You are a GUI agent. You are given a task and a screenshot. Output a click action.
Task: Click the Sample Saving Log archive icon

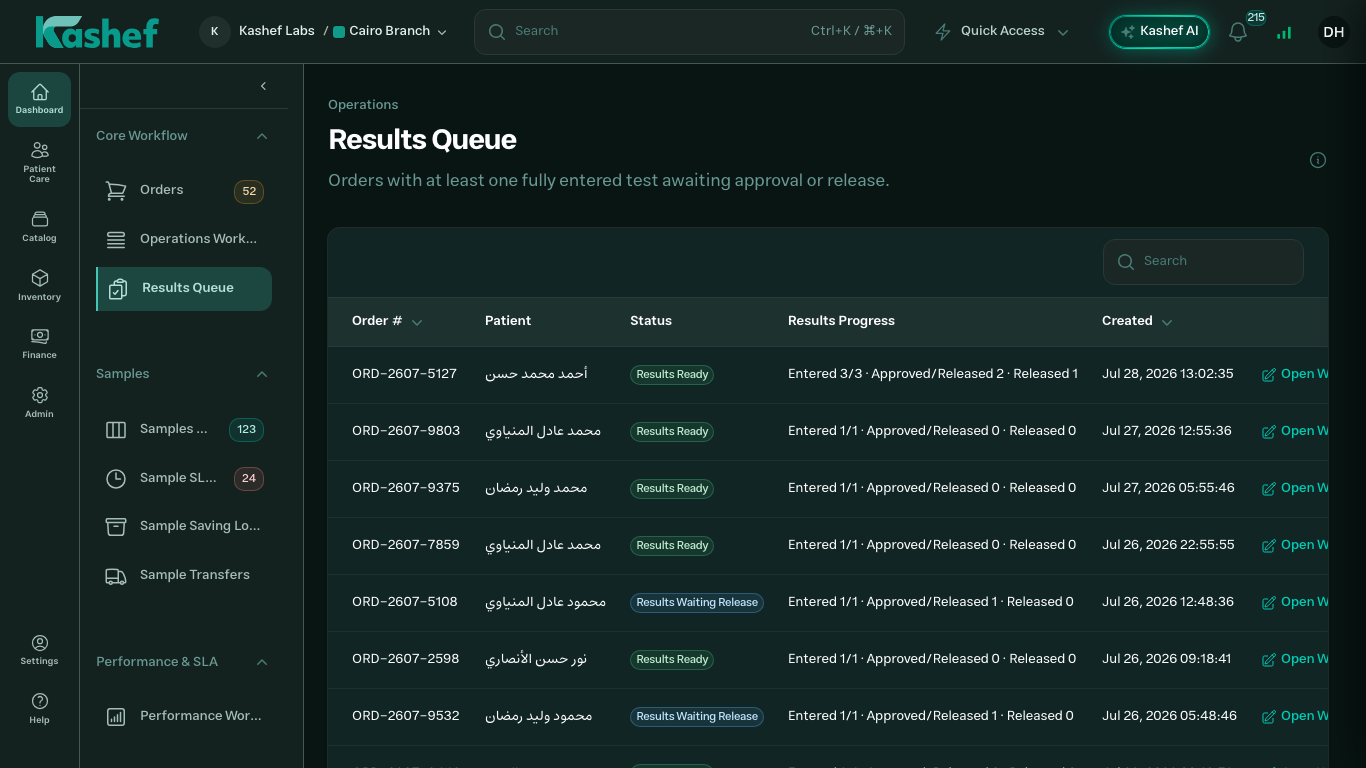116,526
